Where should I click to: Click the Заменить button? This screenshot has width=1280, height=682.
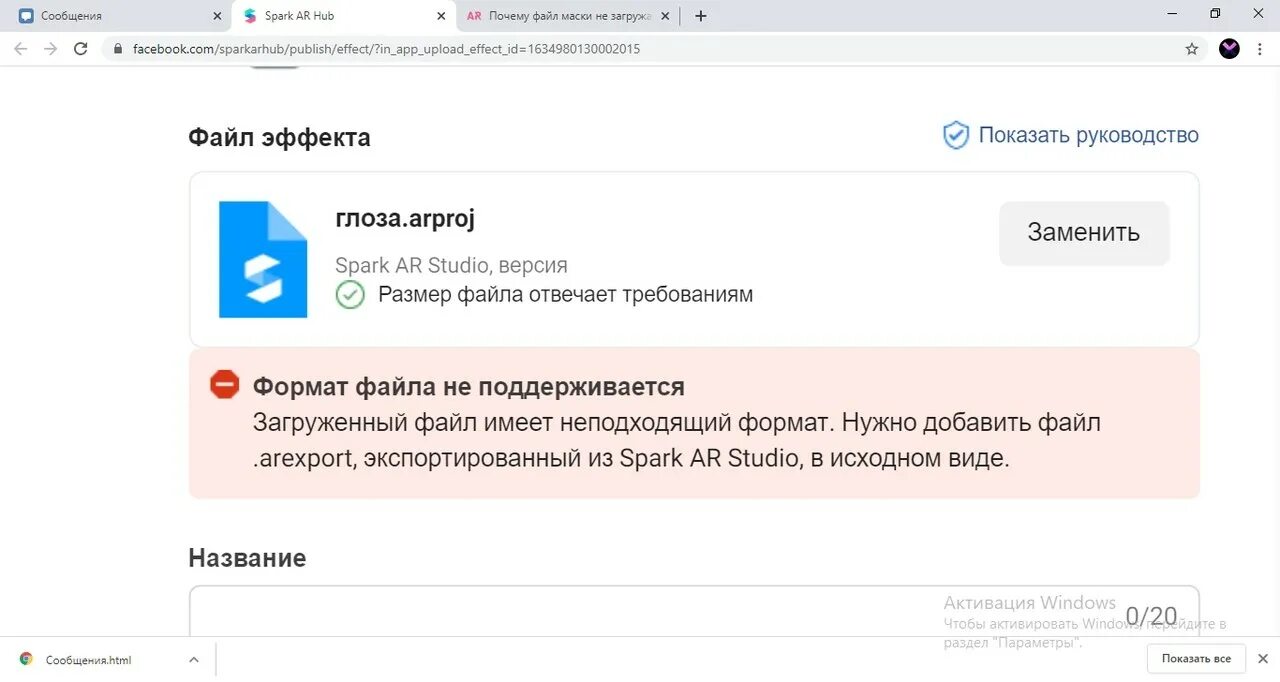[x=1084, y=233]
